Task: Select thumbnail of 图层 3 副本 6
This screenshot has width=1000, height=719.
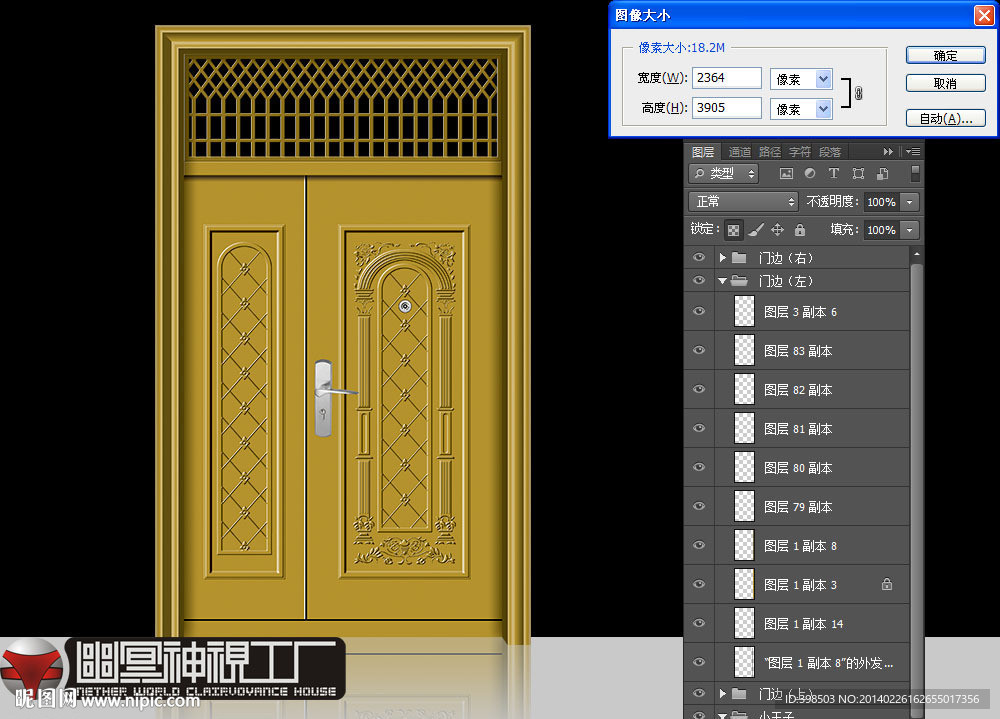Action: tap(744, 311)
